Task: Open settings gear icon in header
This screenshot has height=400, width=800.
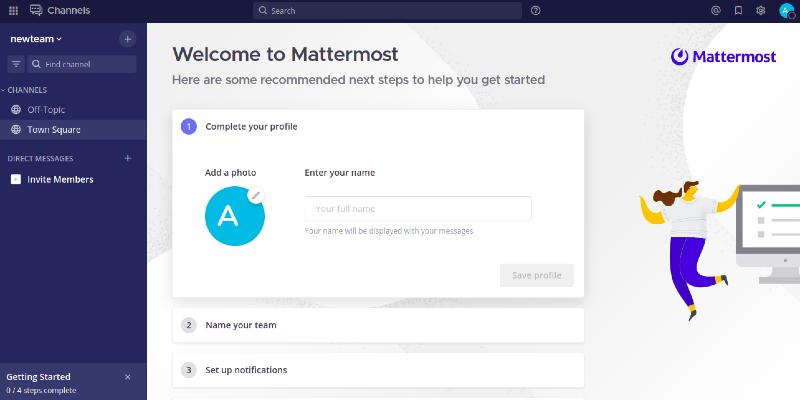Action: click(x=761, y=10)
